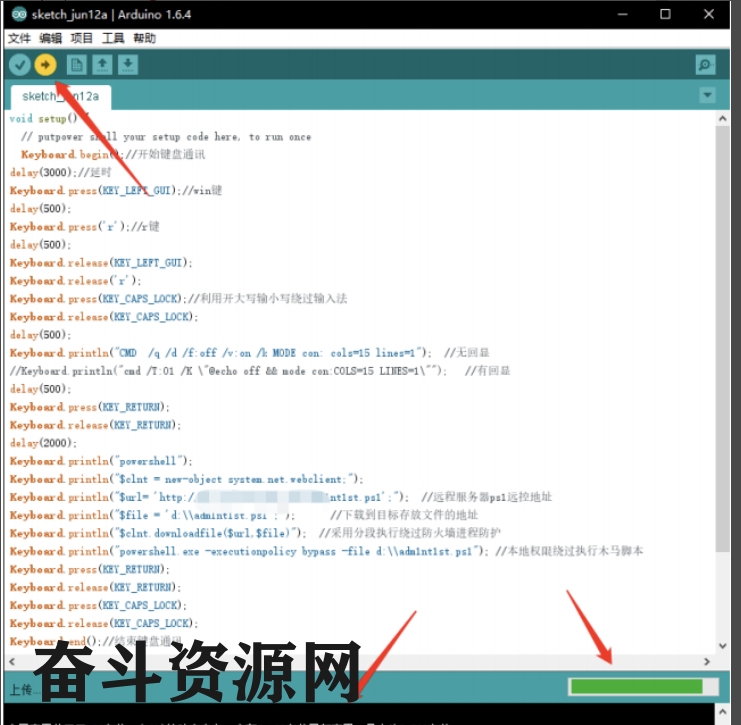This screenshot has height=725, width=741.
Task: Click the 'Keyboard.release('r')' line
Action: click(x=75, y=281)
